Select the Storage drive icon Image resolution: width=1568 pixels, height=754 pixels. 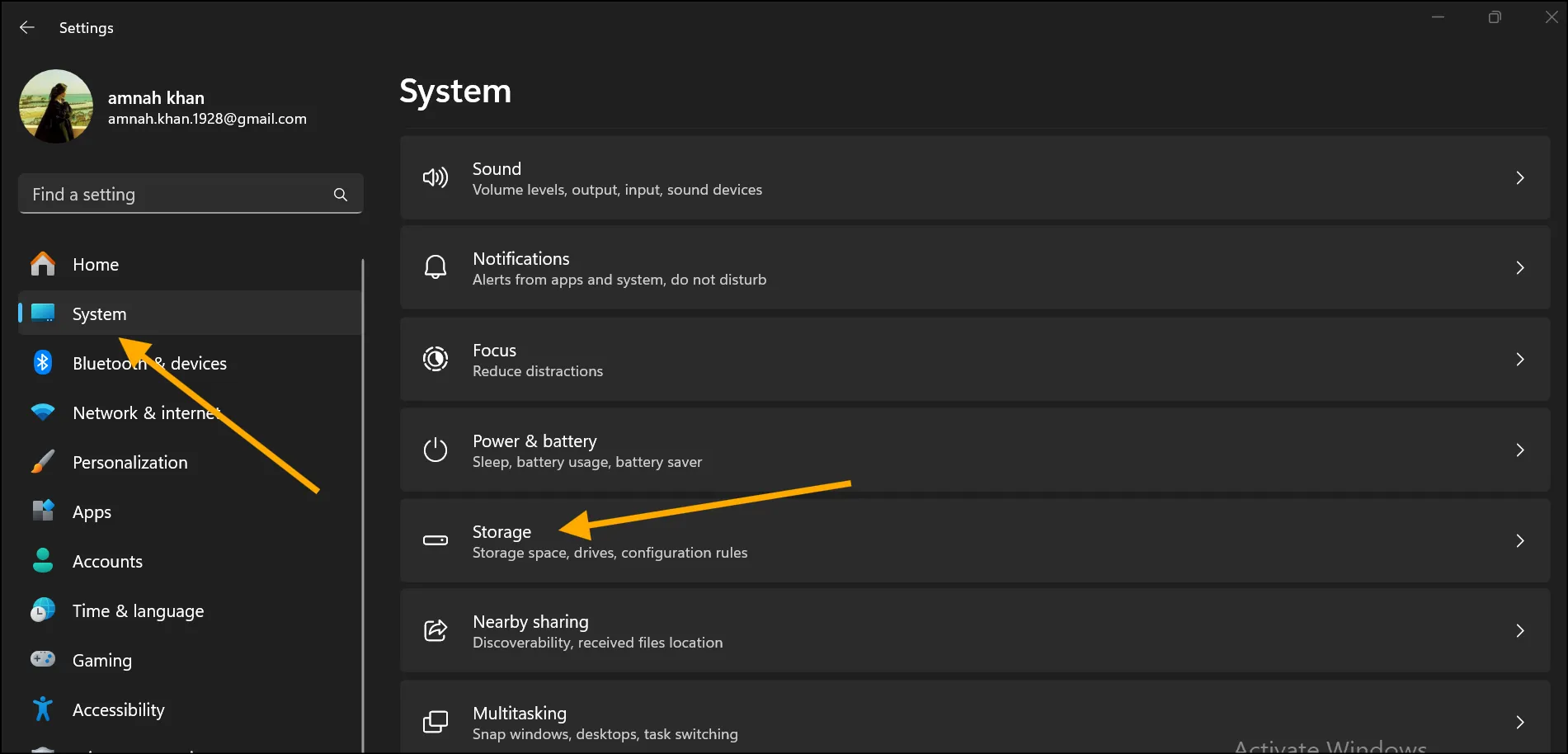click(x=436, y=540)
